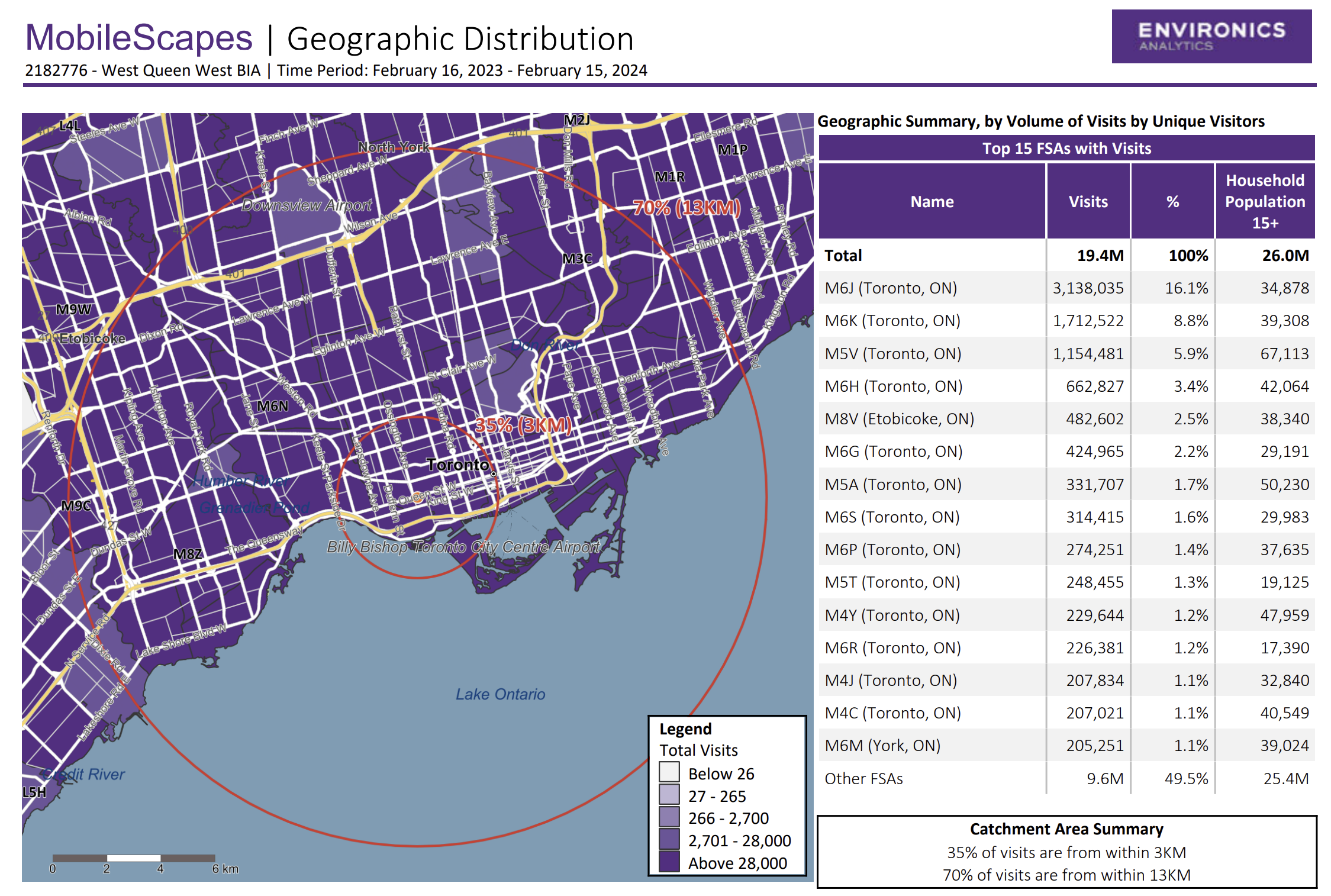Viewport: 1331px width, 896px height.
Task: Select the 'M5V (Toronto, ON)' row name
Action: (x=893, y=354)
